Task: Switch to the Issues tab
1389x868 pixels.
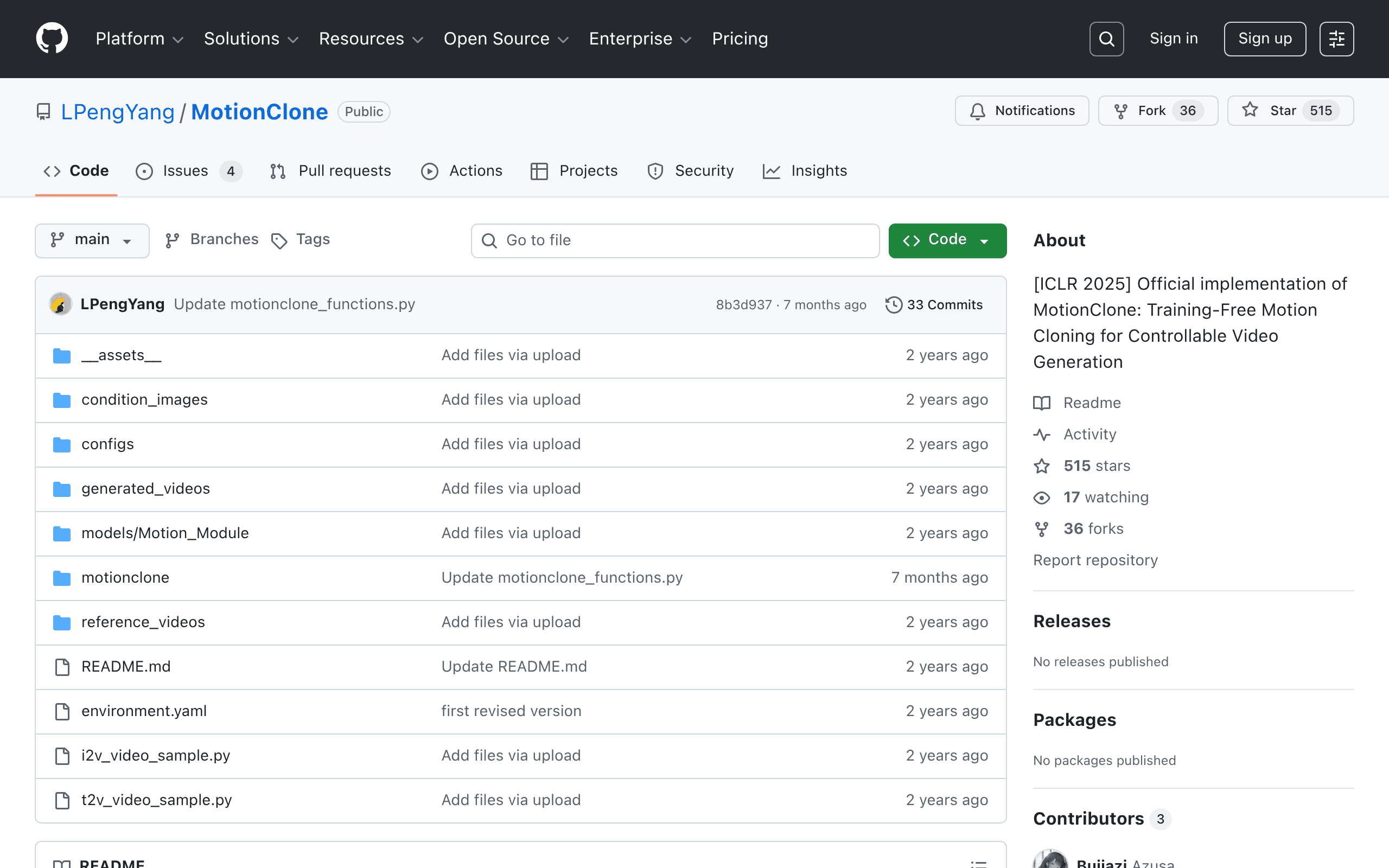Action: pos(189,171)
